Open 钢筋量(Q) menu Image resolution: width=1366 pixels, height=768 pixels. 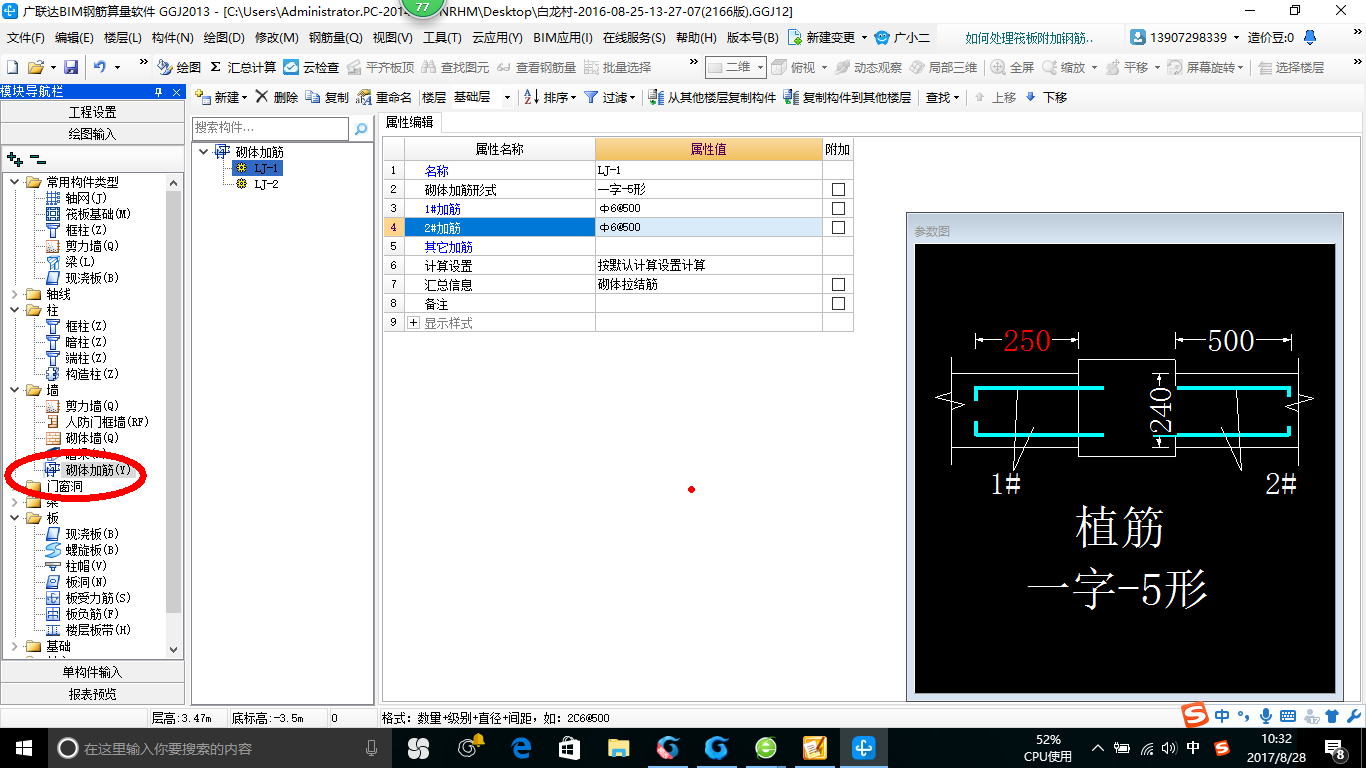pyautogui.click(x=335, y=38)
